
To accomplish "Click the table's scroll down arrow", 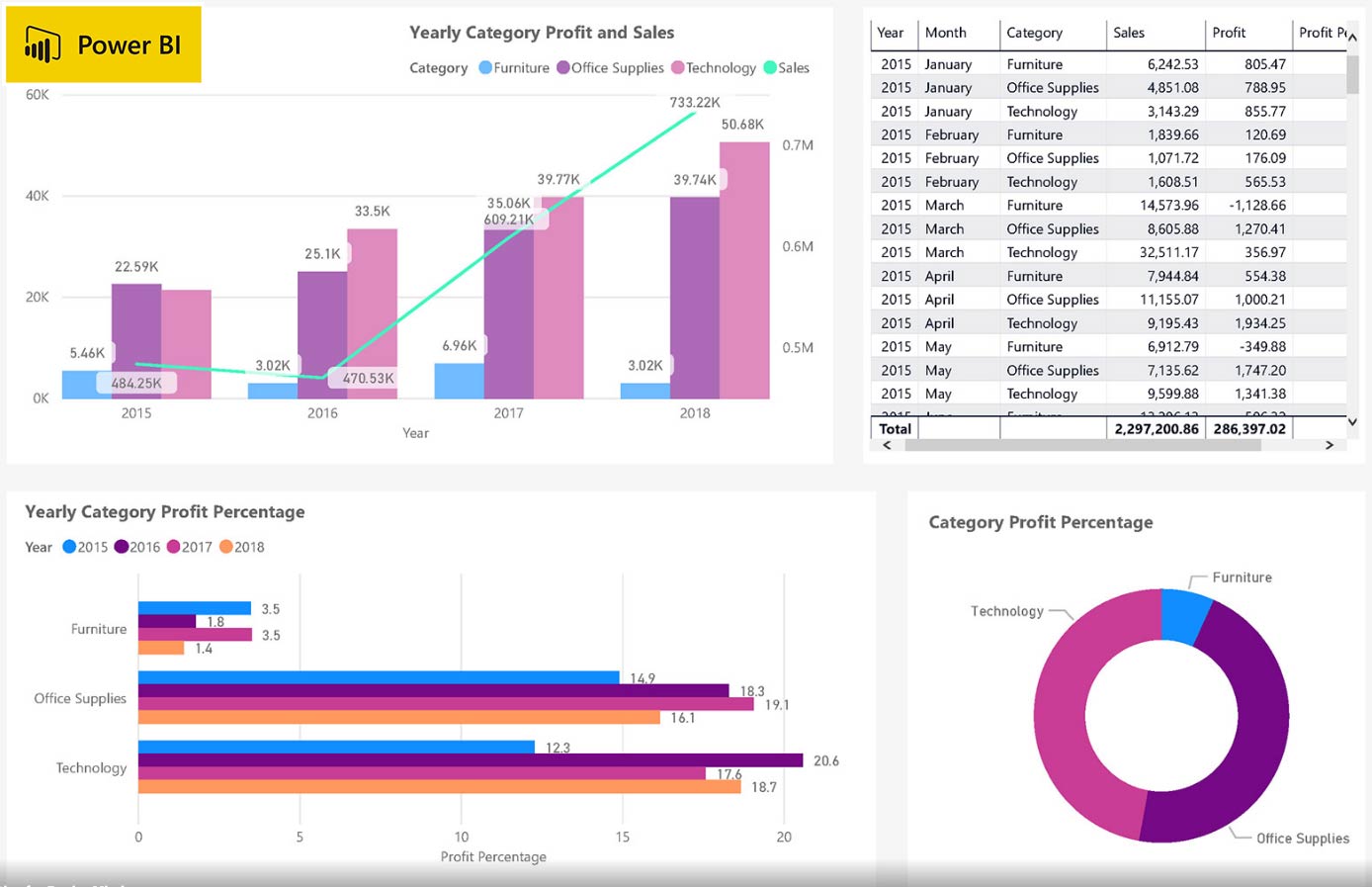I will coord(1352,421).
